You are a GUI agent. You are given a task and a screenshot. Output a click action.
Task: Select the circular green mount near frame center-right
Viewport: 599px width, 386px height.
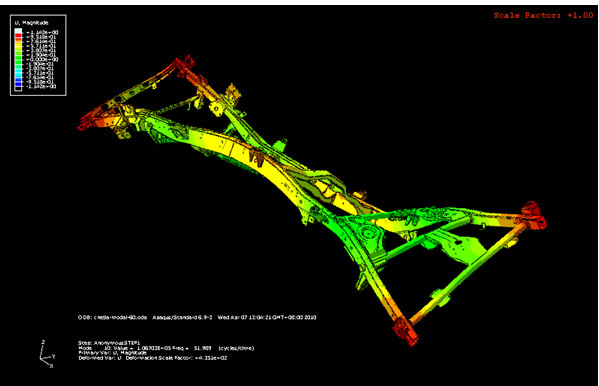click(368, 234)
